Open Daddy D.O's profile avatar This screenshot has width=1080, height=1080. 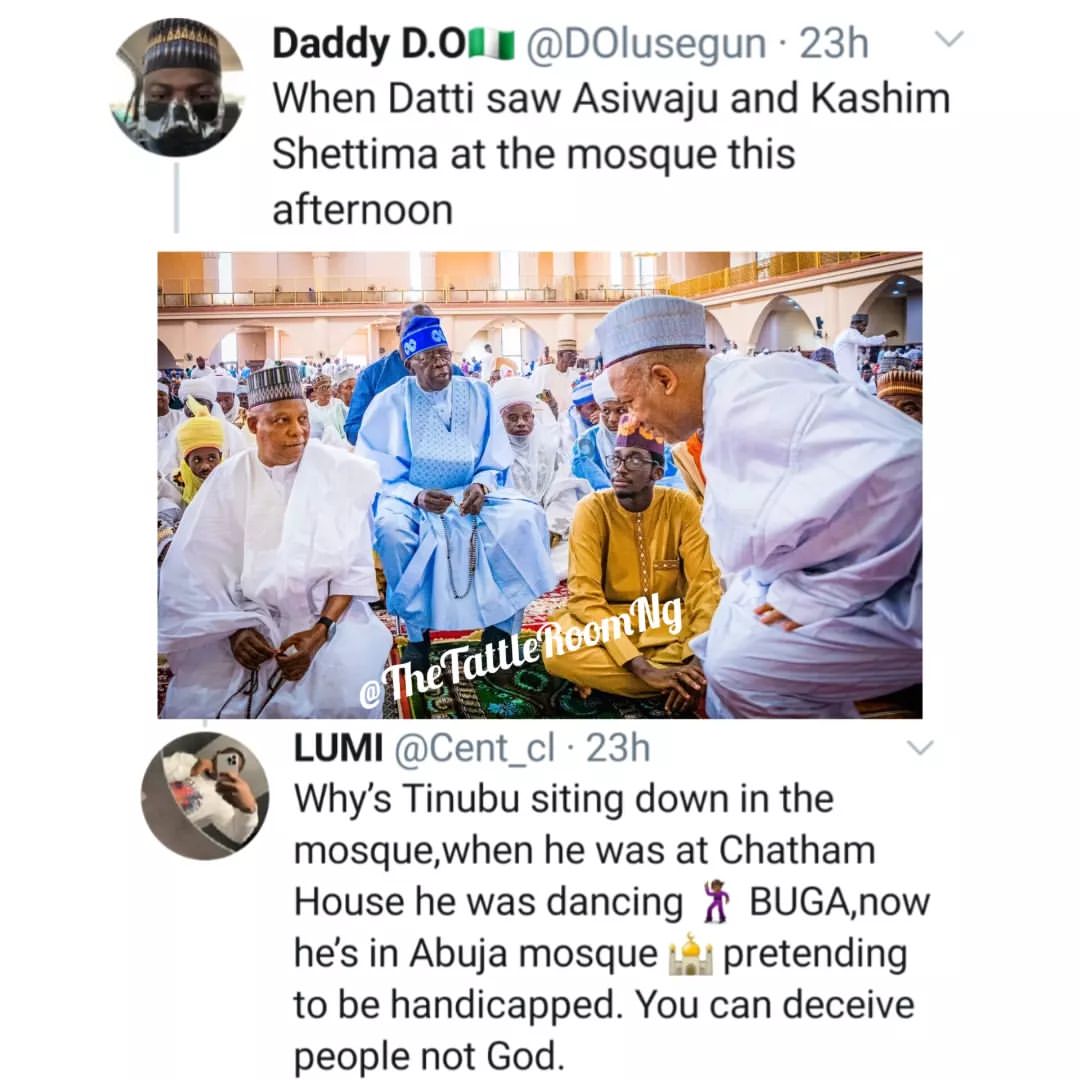tap(176, 88)
